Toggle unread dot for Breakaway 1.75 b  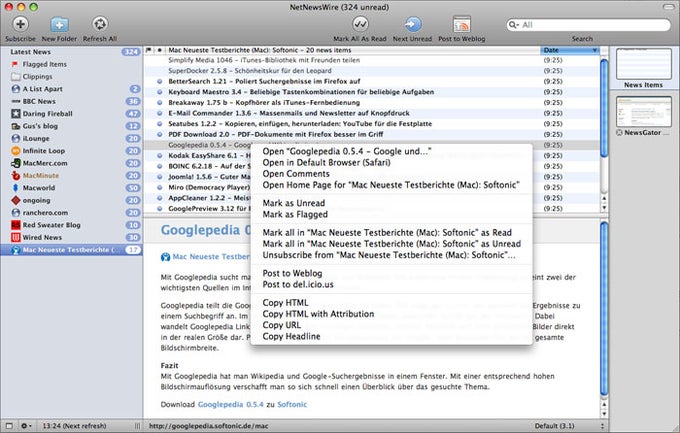(x=160, y=102)
